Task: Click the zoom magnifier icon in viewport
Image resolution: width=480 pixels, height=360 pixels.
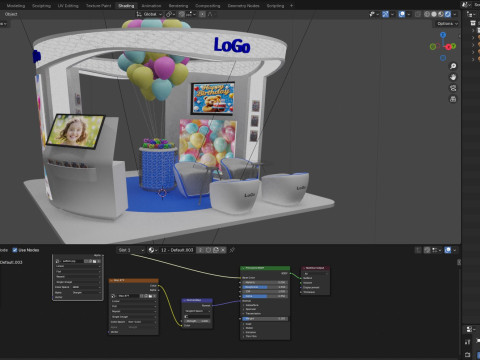Action: [453, 66]
